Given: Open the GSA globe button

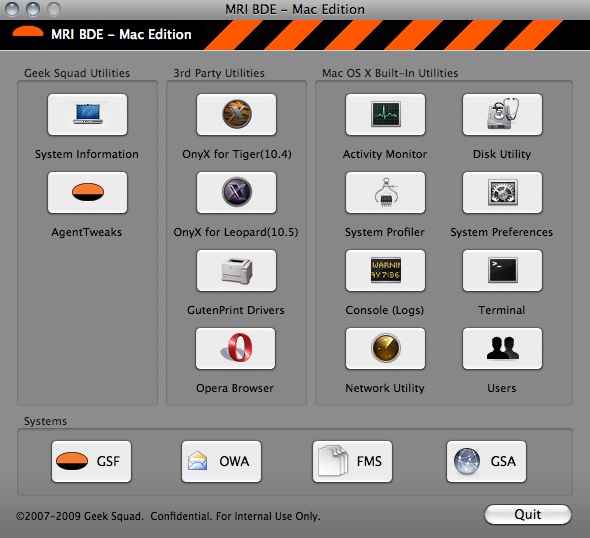Looking at the screenshot, I should pos(486,461).
